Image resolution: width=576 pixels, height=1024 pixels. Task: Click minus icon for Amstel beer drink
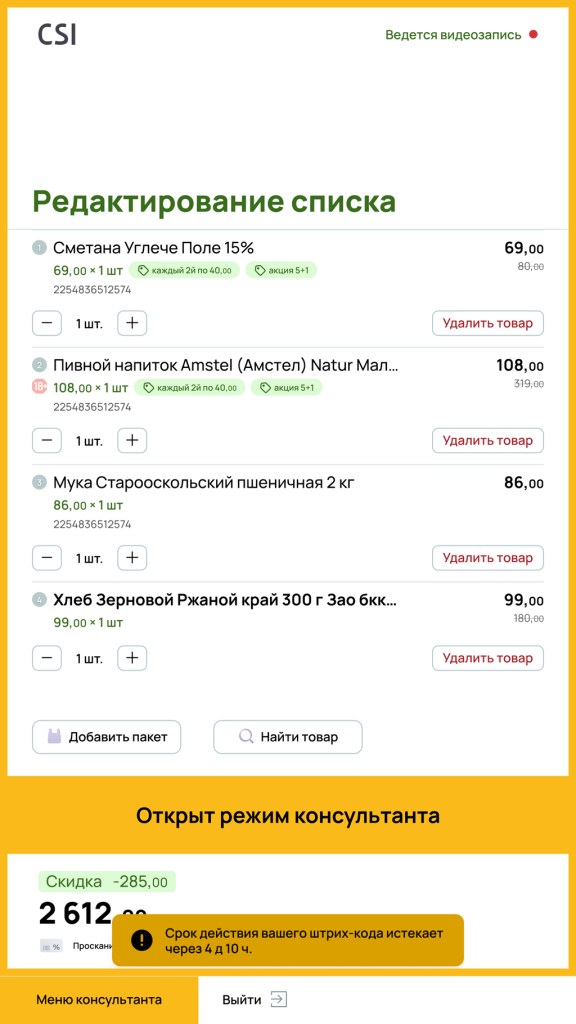(x=47, y=441)
